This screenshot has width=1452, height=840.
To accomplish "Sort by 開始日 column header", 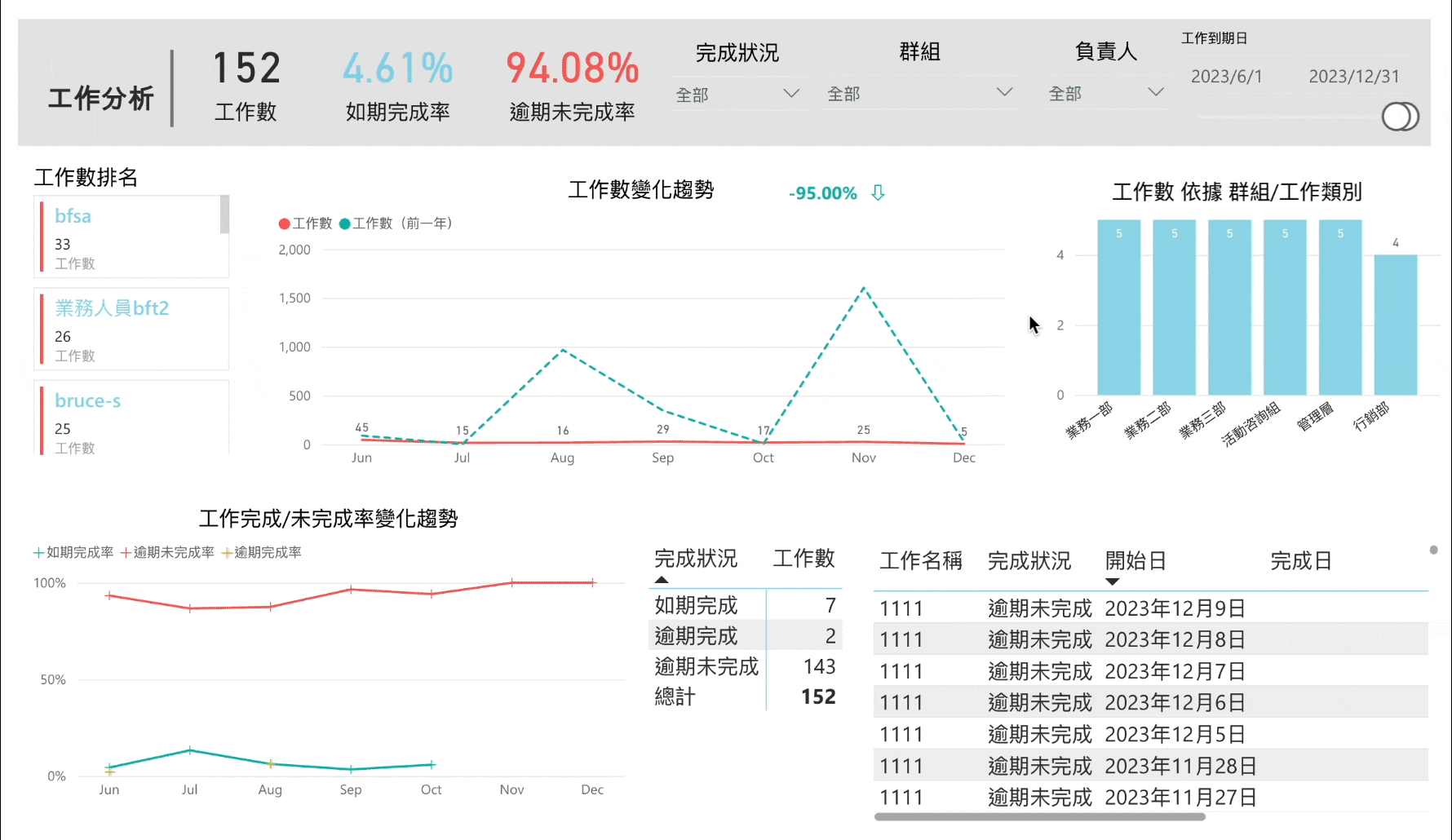I will point(1135,561).
